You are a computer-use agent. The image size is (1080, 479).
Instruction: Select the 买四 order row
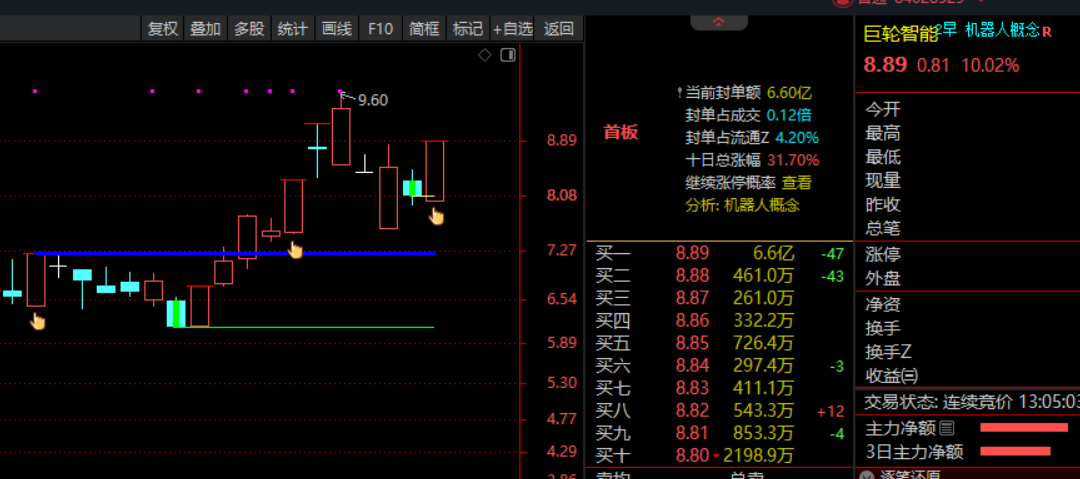pyautogui.click(x=719, y=320)
